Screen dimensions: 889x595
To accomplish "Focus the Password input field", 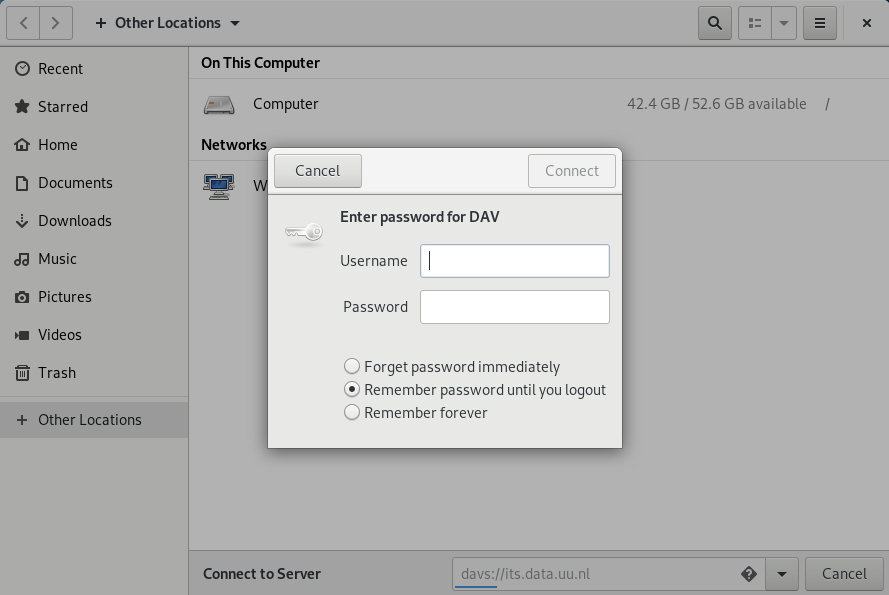I will point(514,307).
